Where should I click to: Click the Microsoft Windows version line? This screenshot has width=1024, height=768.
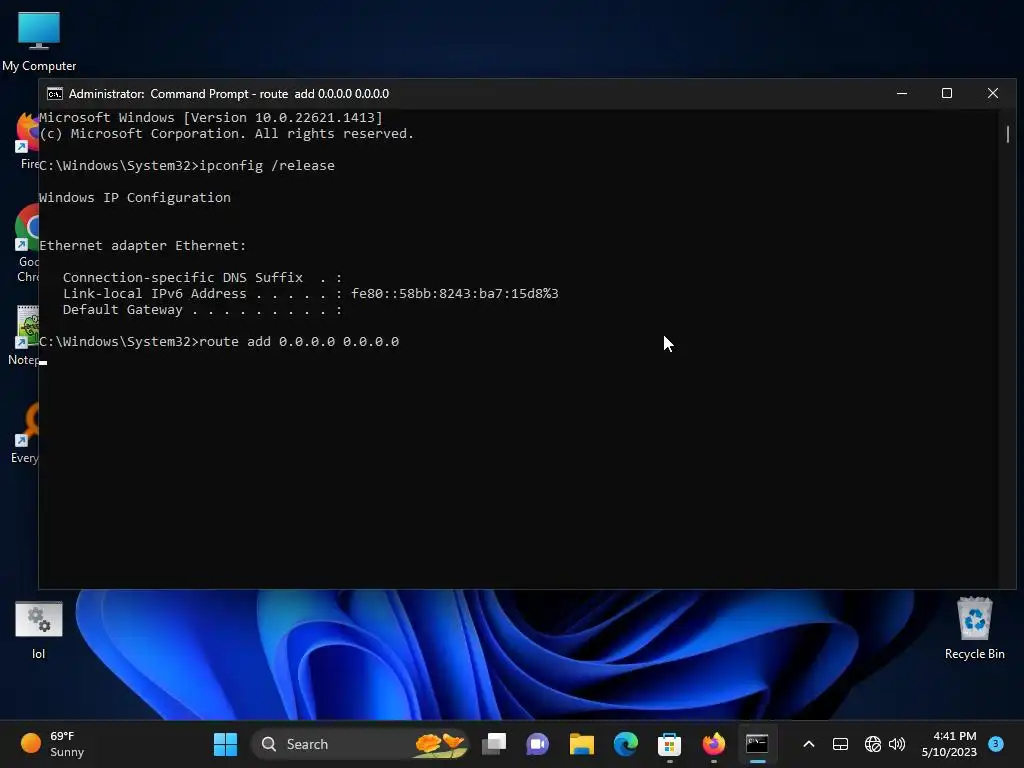pos(211,118)
